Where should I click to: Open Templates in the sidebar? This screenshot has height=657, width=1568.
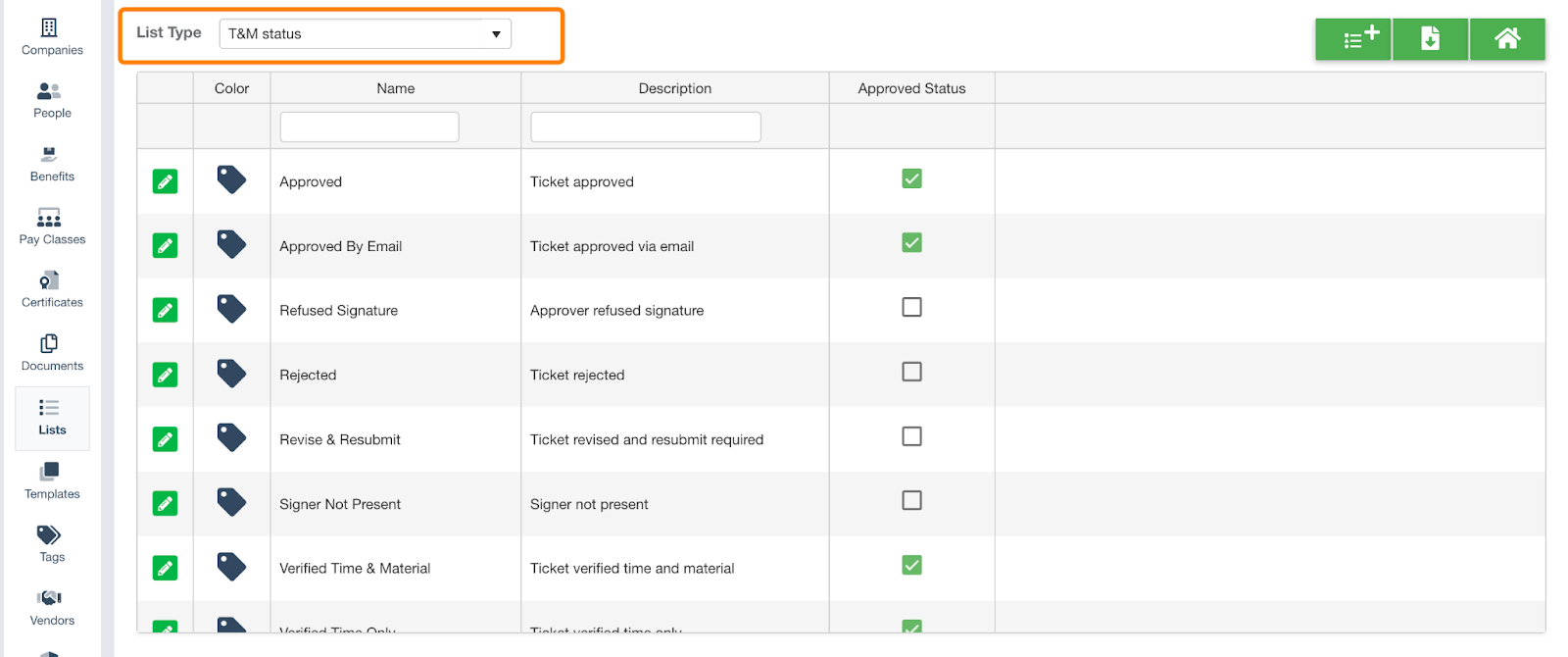(52, 481)
